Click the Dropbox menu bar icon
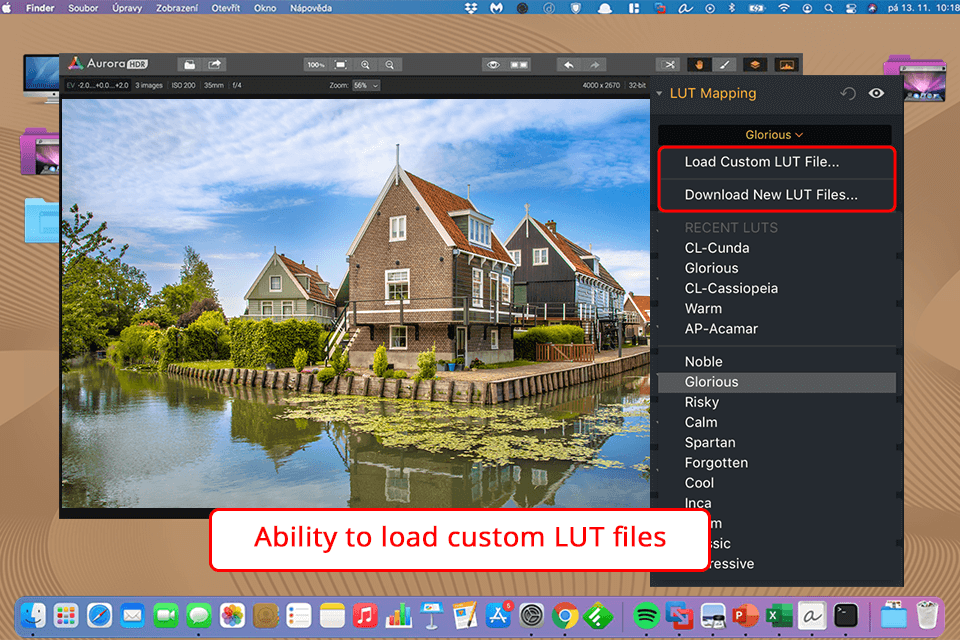The image size is (960, 640). [471, 8]
